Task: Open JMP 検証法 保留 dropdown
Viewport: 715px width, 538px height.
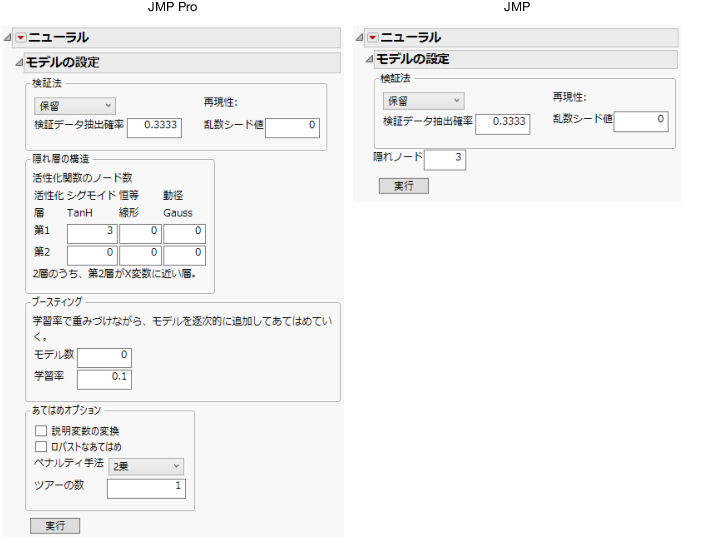Action: click(424, 101)
